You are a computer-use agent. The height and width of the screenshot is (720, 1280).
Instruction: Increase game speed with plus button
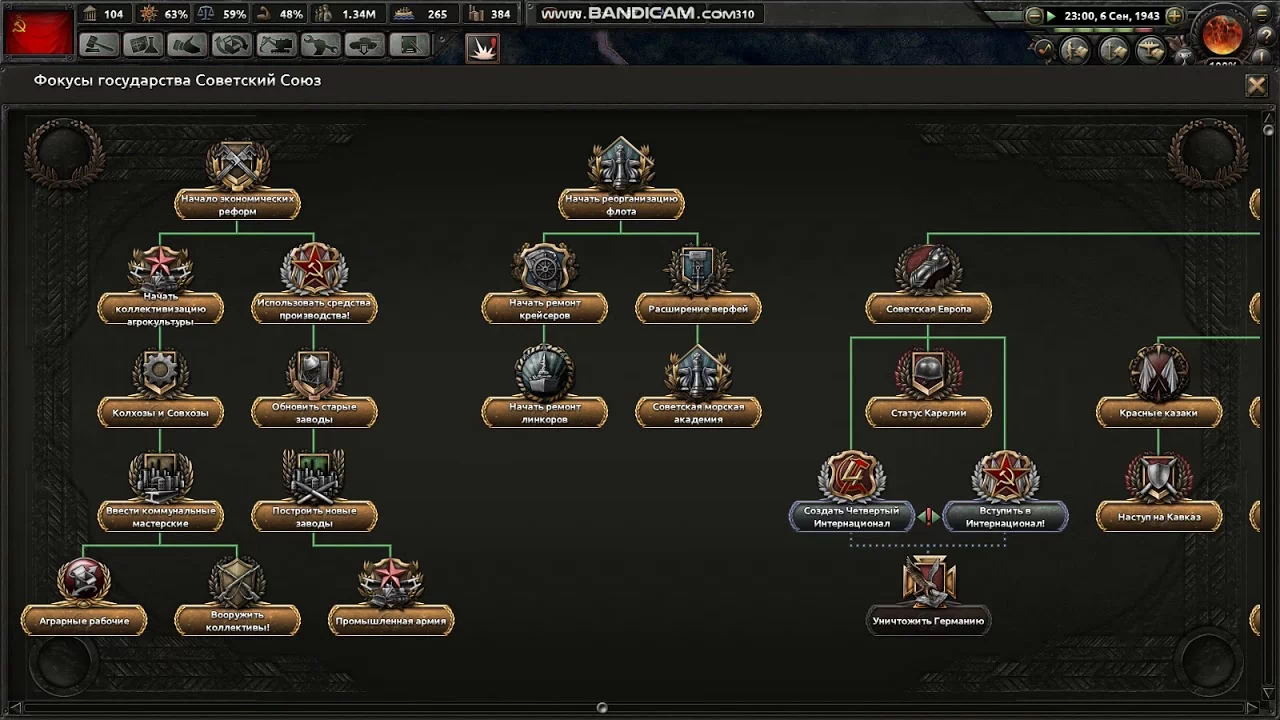pos(1174,16)
